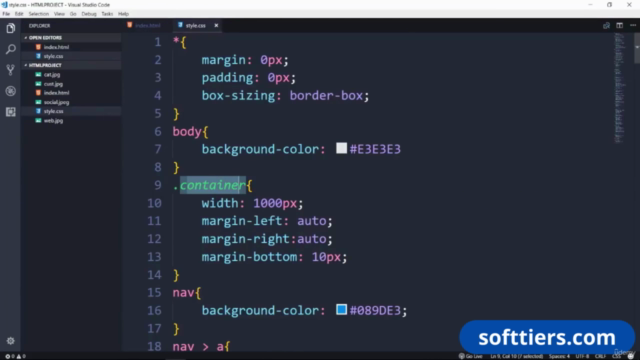640x360 pixels.
Task: Open social.jpeg in the project tree
Action: point(71,102)
